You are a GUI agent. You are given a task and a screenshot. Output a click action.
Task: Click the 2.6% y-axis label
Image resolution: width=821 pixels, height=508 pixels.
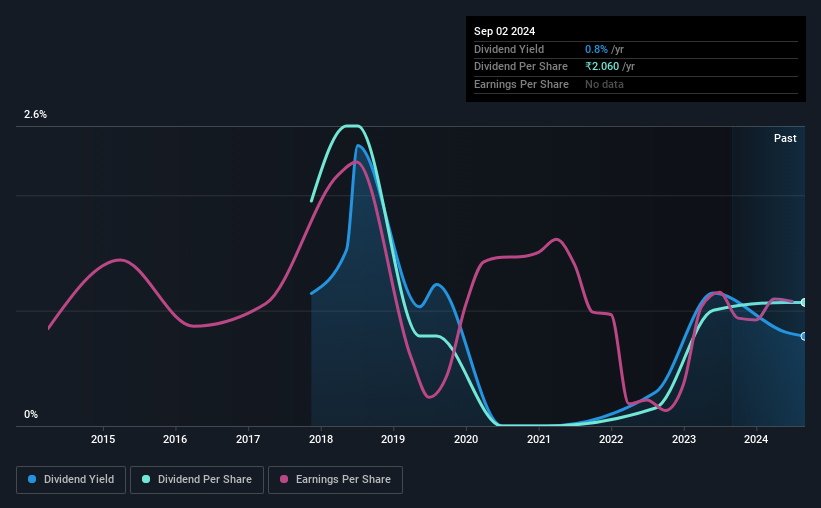click(x=35, y=114)
